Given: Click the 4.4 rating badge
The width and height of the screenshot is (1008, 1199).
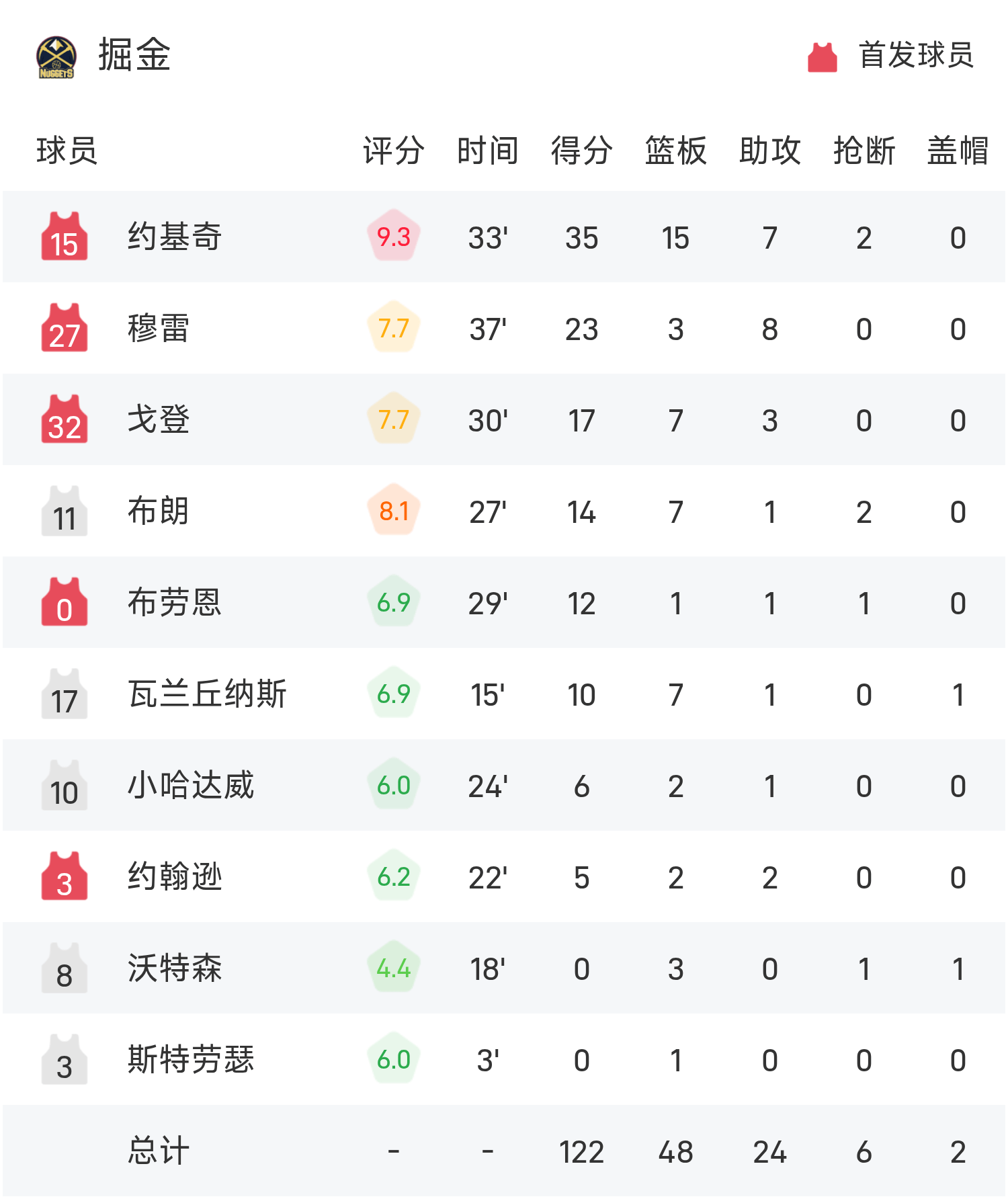Looking at the screenshot, I should point(394,968).
